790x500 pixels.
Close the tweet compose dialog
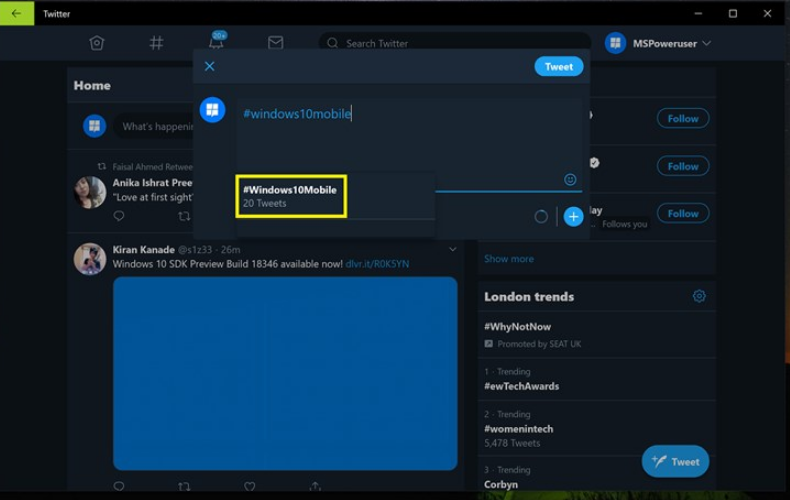point(210,67)
